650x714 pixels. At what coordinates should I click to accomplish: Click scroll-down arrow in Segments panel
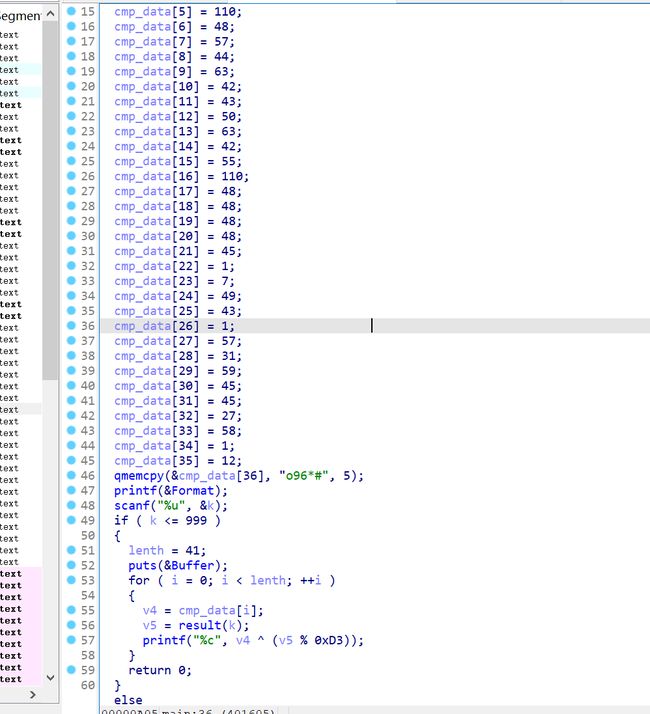point(51,678)
